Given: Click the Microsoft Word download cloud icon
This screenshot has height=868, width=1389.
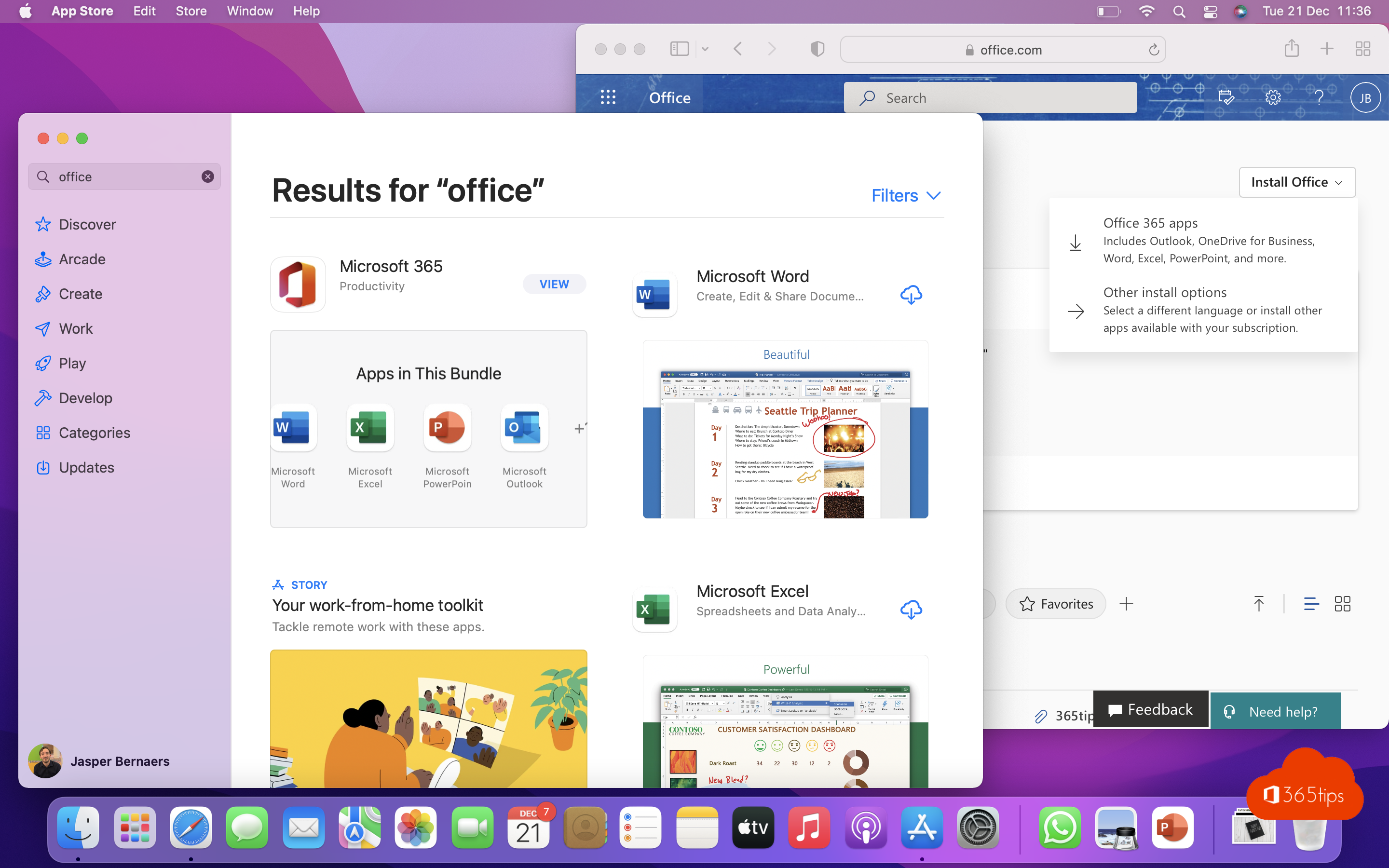Looking at the screenshot, I should 911,294.
